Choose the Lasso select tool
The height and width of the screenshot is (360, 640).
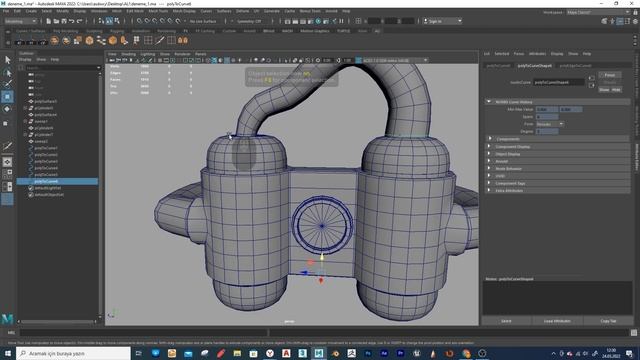coord(7,73)
